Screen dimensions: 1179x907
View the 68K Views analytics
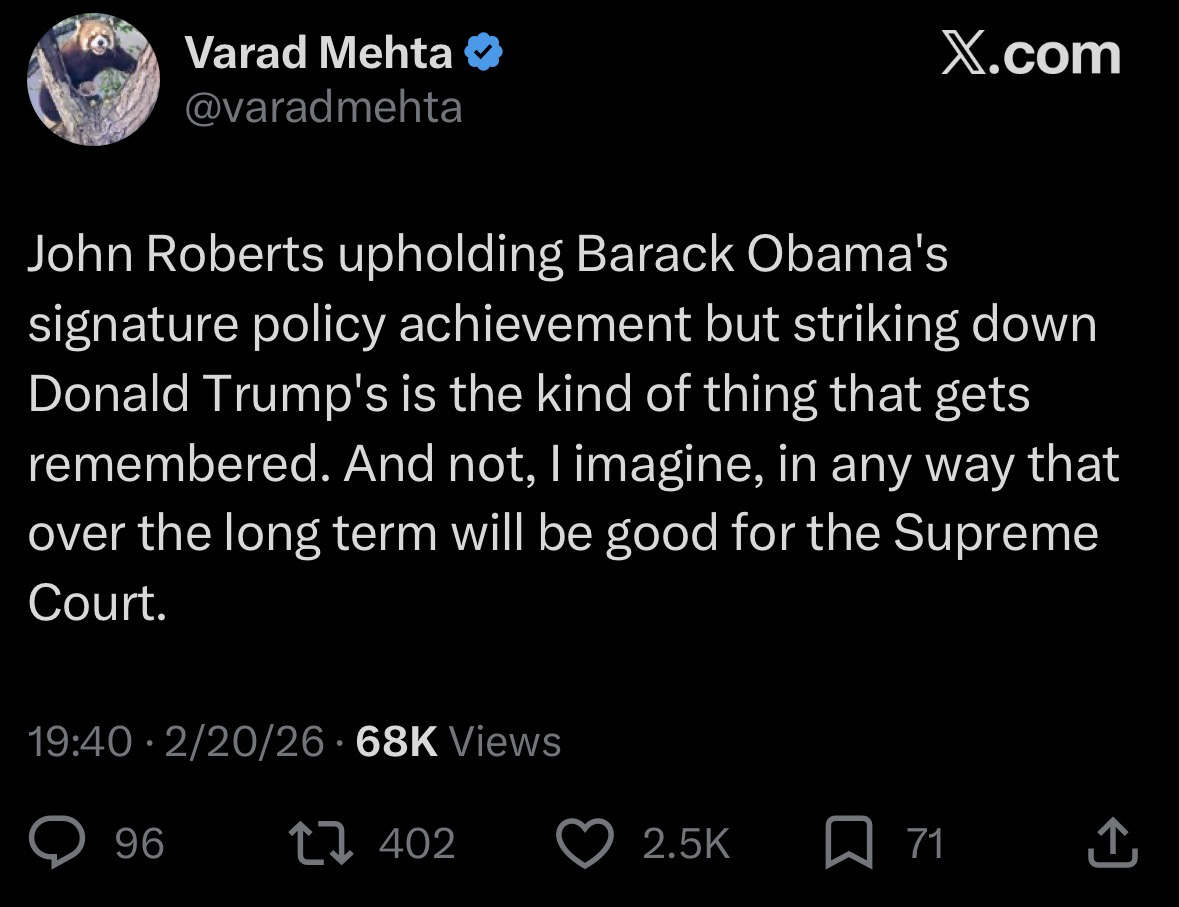pos(458,741)
